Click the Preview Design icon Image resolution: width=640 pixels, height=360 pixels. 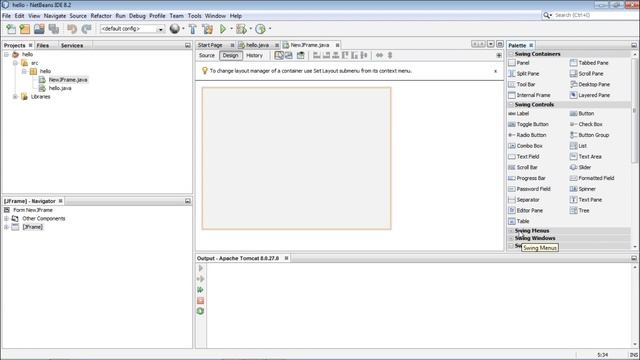coord(301,55)
